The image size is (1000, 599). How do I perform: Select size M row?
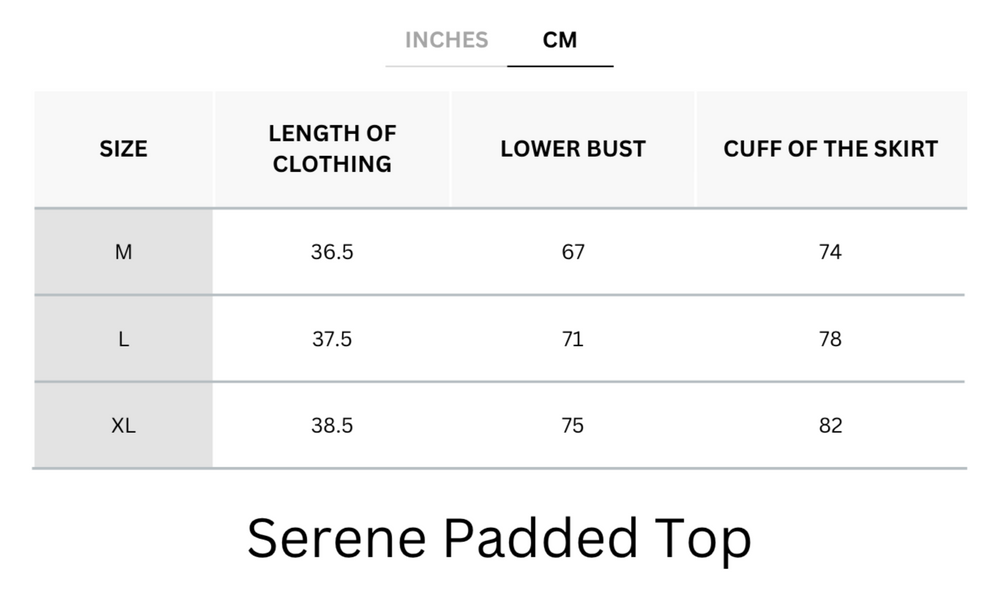(x=123, y=252)
